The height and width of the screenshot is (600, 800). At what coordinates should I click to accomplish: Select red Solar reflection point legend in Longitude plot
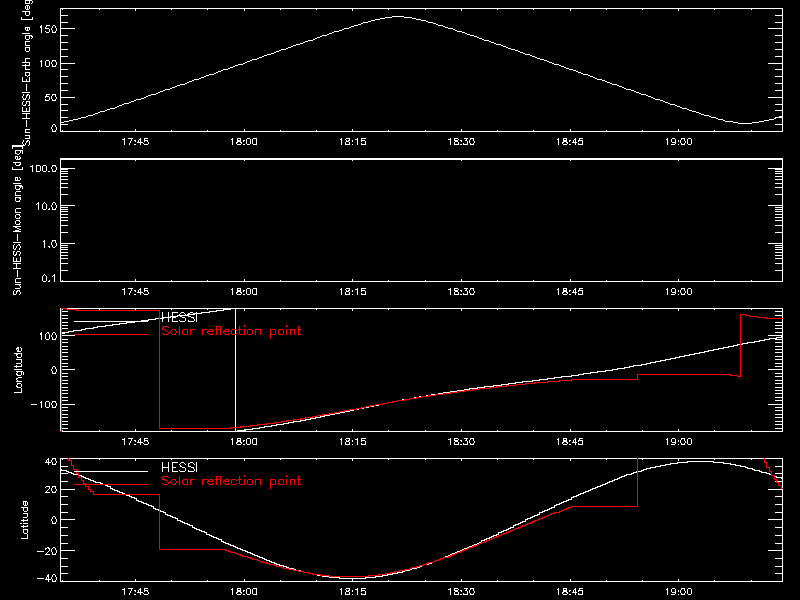point(231,331)
